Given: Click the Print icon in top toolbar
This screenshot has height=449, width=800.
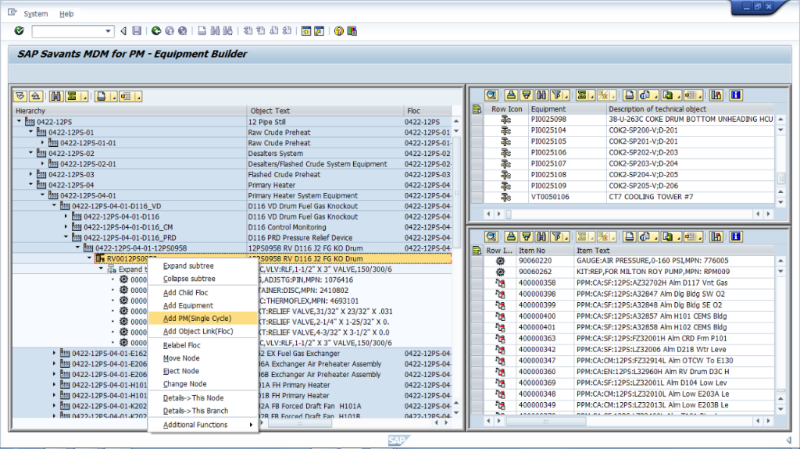Looking at the screenshot, I should pyautogui.click(x=202, y=31).
